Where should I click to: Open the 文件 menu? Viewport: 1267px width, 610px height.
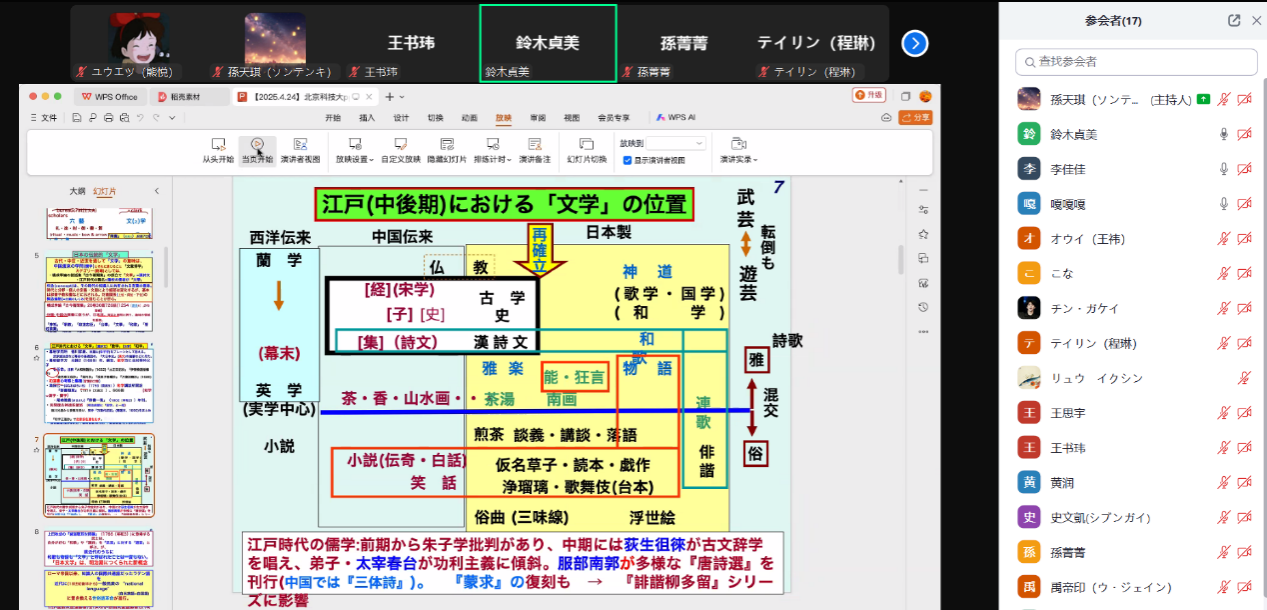tap(44, 118)
